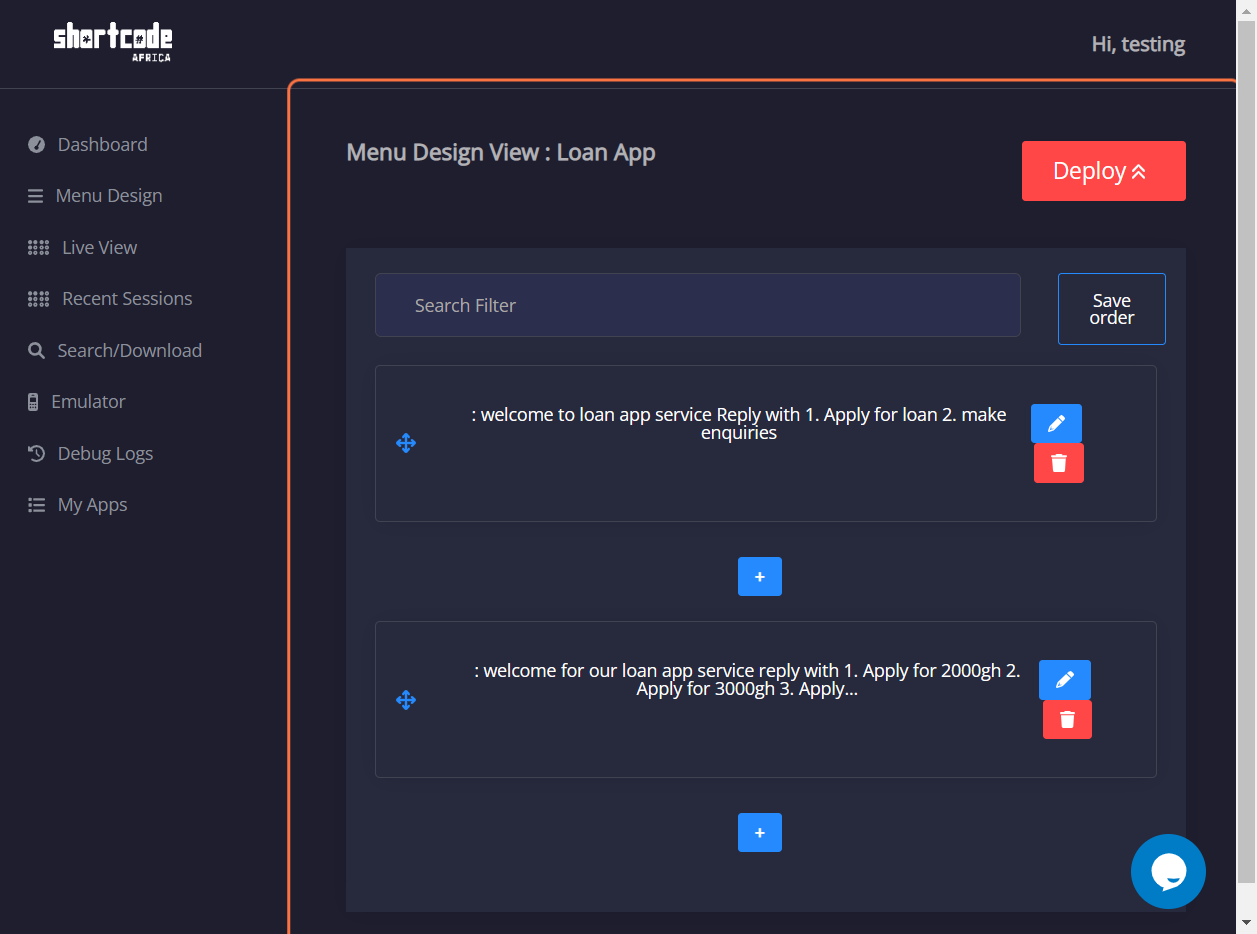Go to Menu Design in sidebar
This screenshot has height=934, width=1257.
95,196
